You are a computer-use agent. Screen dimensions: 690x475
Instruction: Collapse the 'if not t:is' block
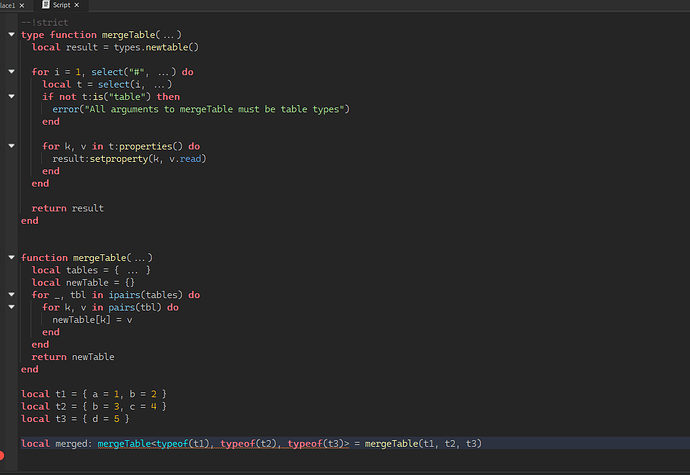(11, 96)
